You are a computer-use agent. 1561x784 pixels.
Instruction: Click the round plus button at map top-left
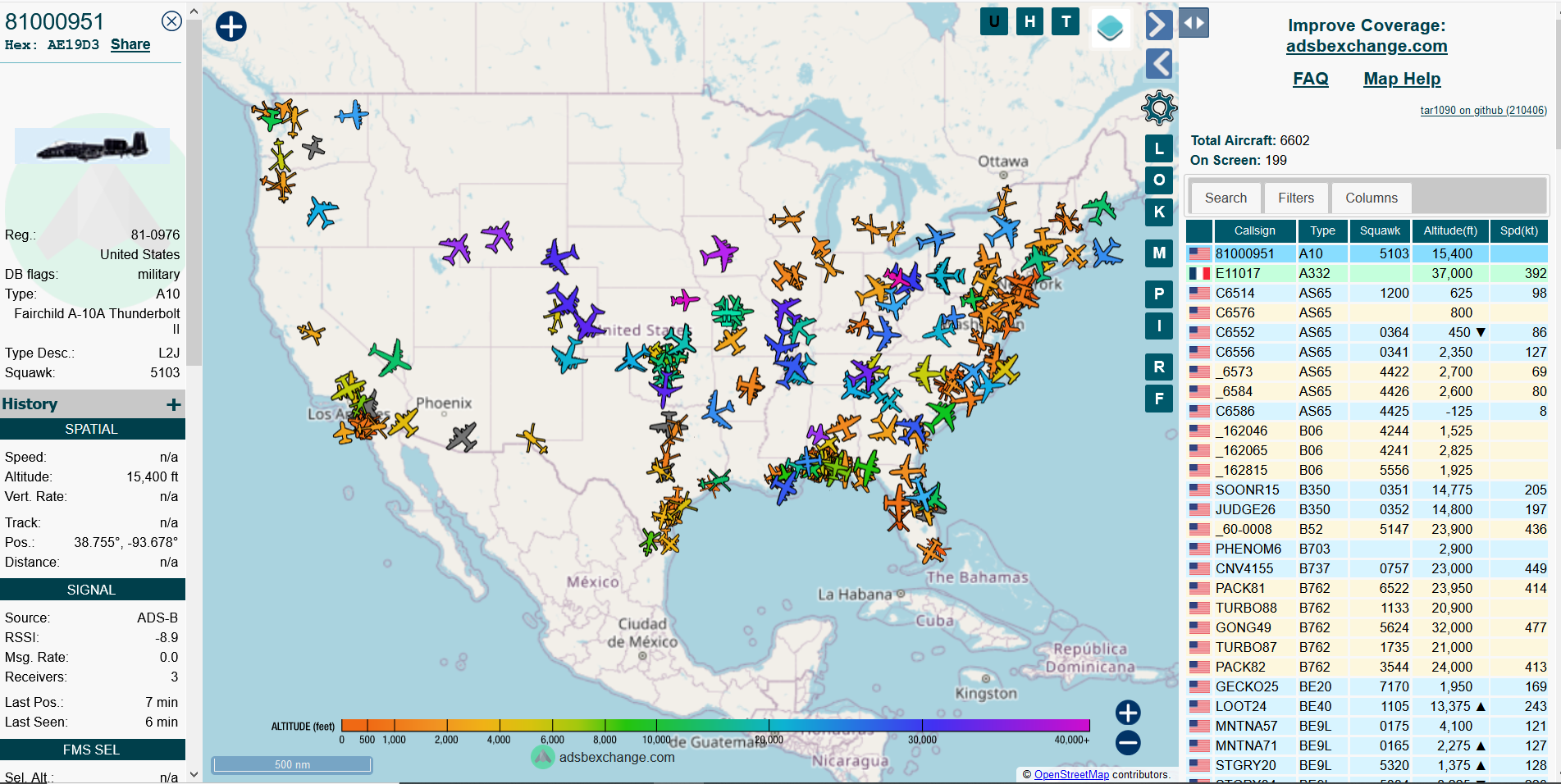231,26
